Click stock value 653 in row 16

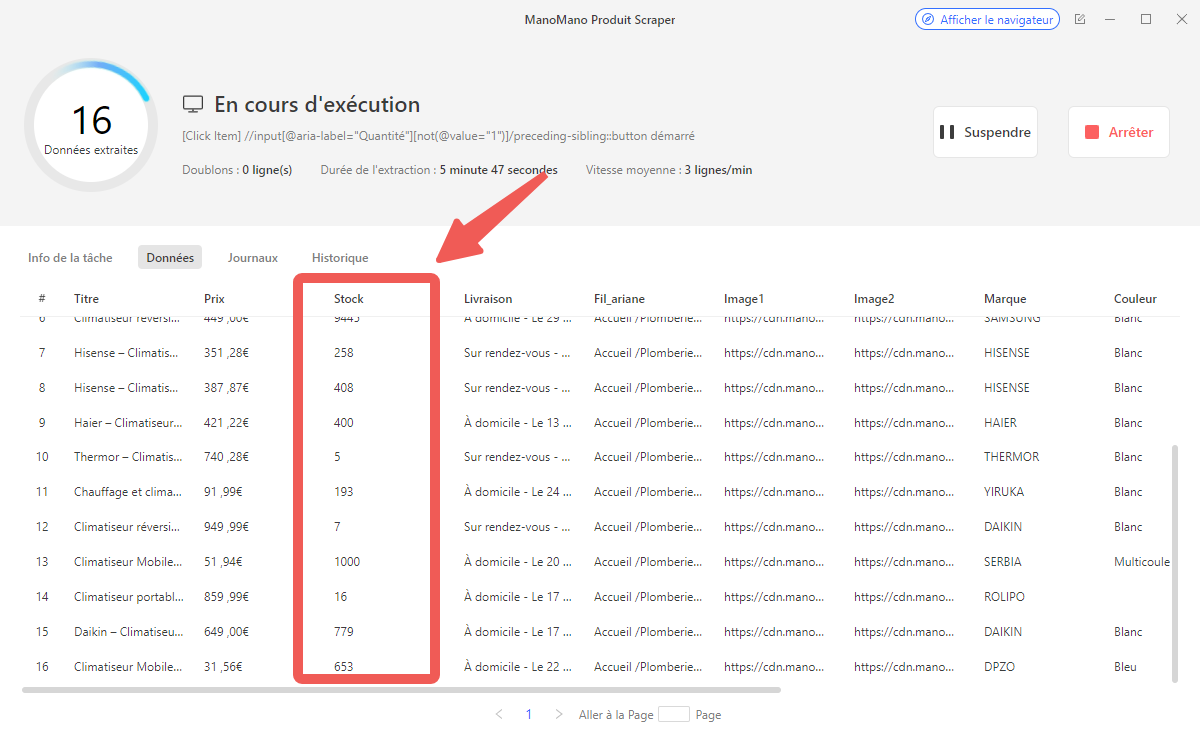(x=344, y=667)
